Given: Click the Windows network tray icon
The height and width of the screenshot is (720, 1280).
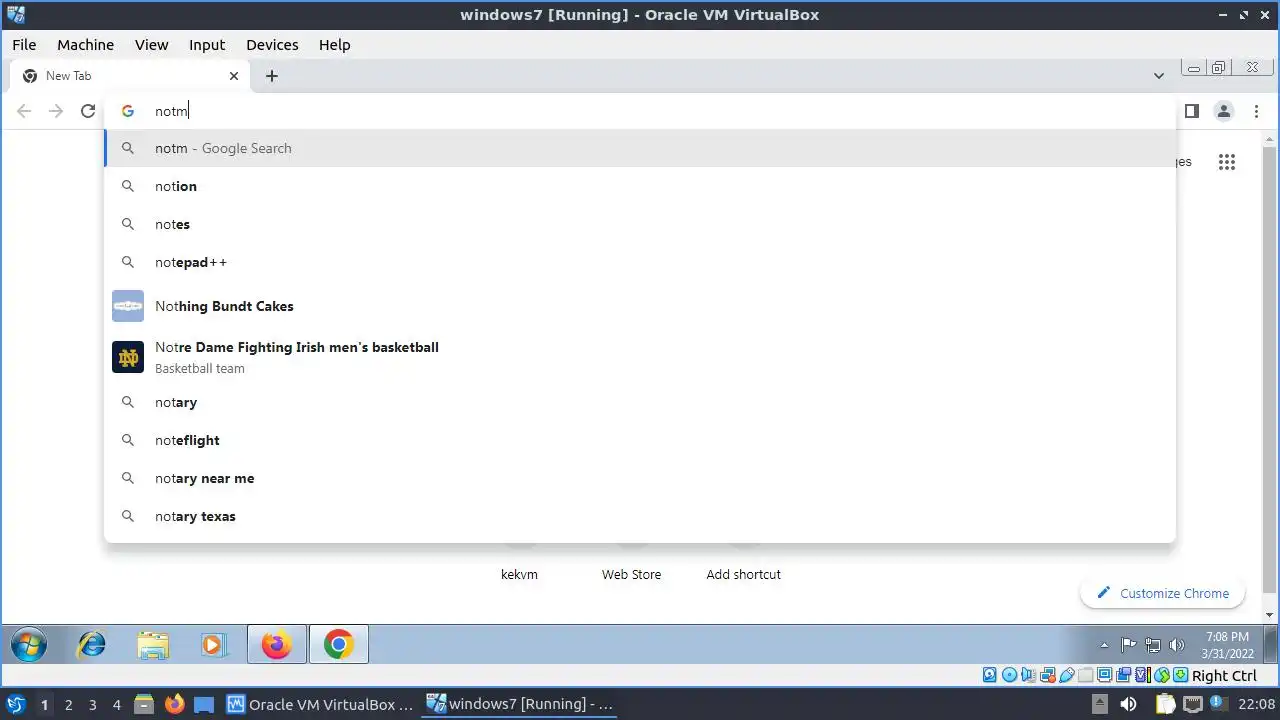Looking at the screenshot, I should 1153,645.
